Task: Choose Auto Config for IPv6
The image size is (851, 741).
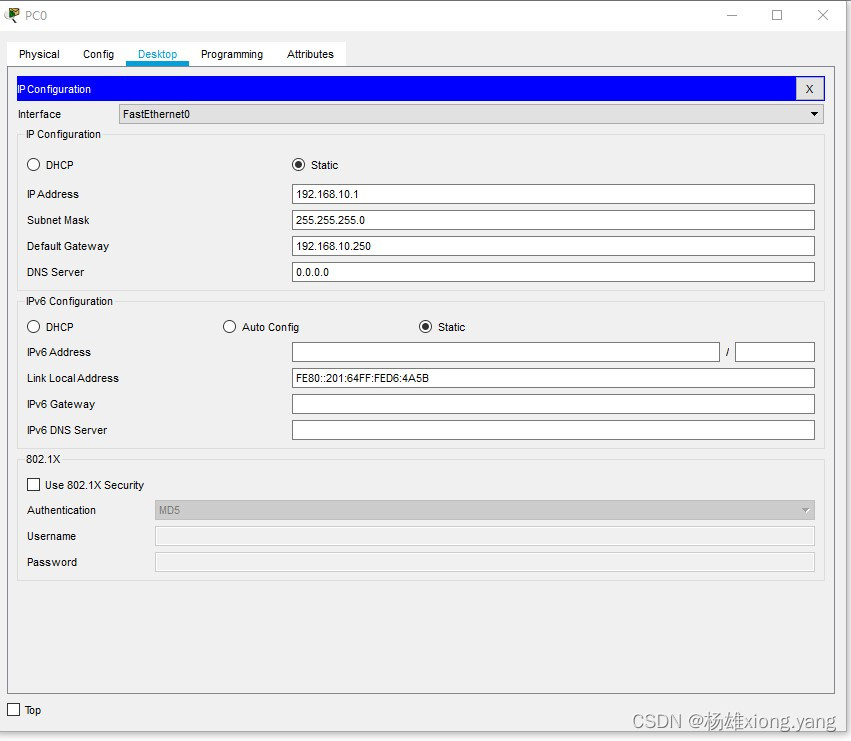Action: (230, 327)
